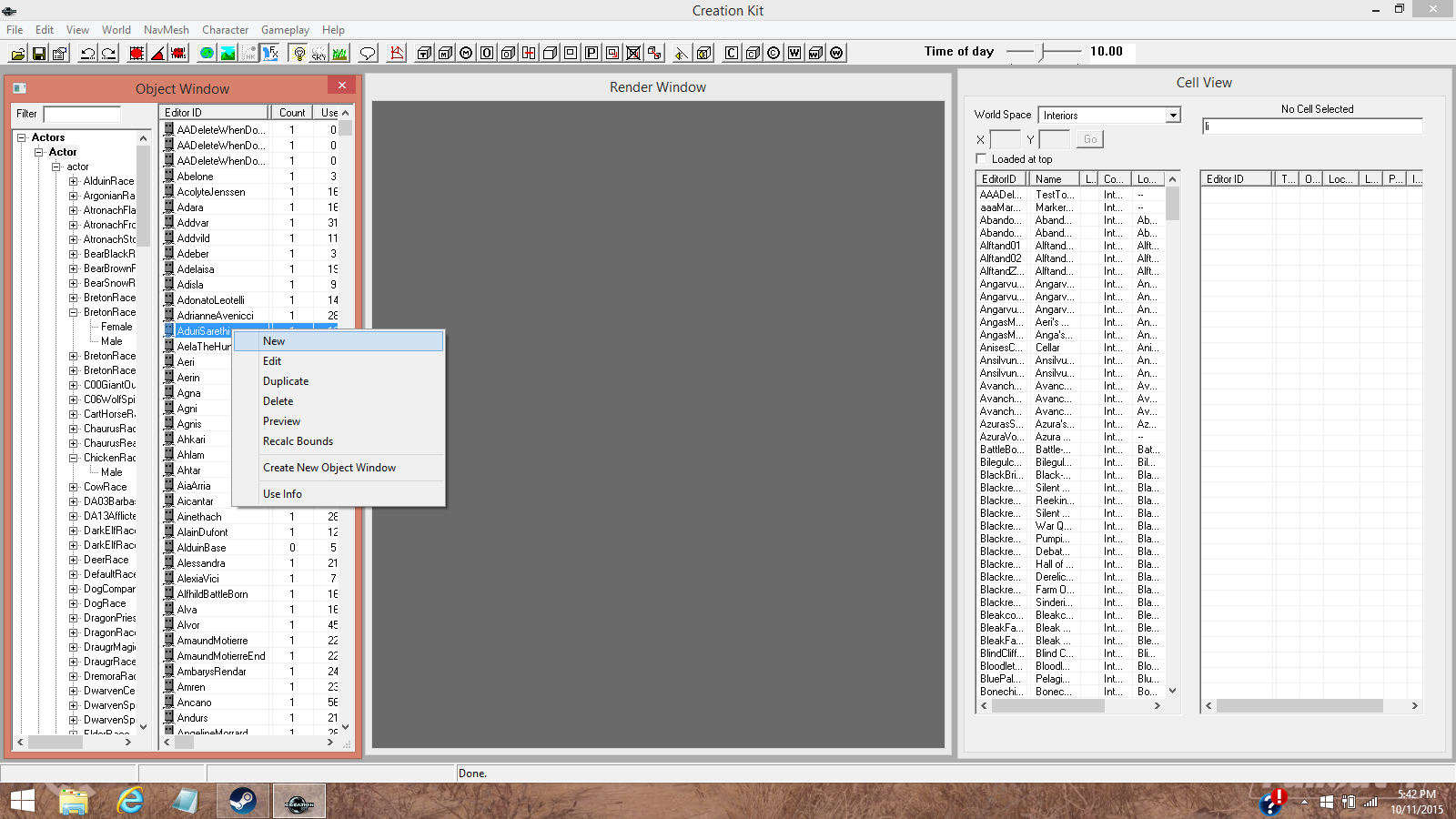Expand the DeerRace tree node
The width and height of the screenshot is (1456, 819).
pos(74,560)
